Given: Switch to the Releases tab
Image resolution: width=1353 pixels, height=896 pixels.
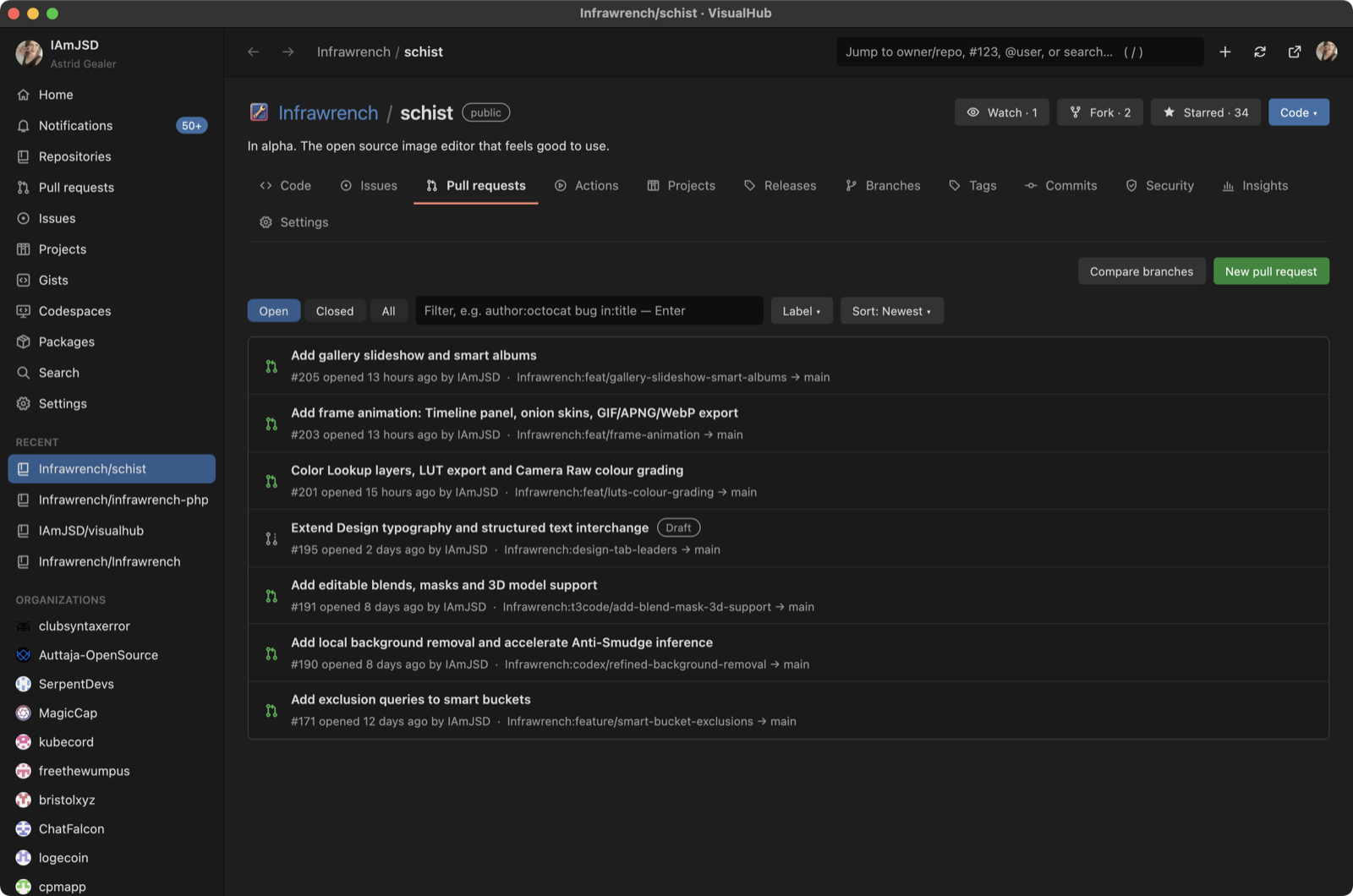Looking at the screenshot, I should [x=780, y=186].
